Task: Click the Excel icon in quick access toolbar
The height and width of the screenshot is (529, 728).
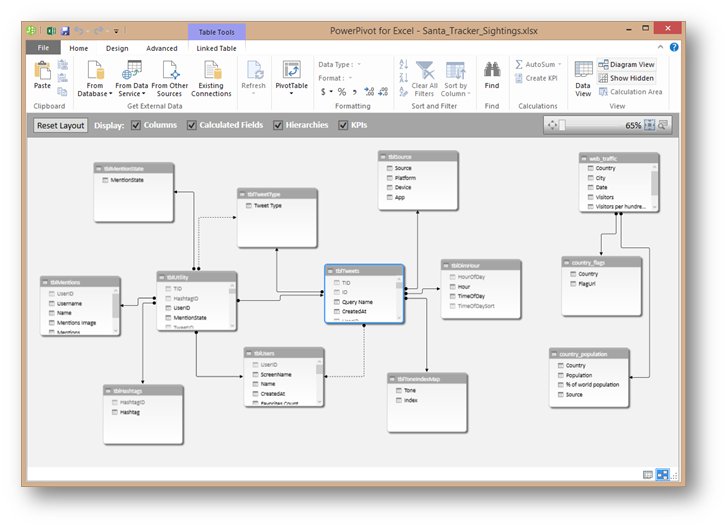Action: tap(52, 31)
